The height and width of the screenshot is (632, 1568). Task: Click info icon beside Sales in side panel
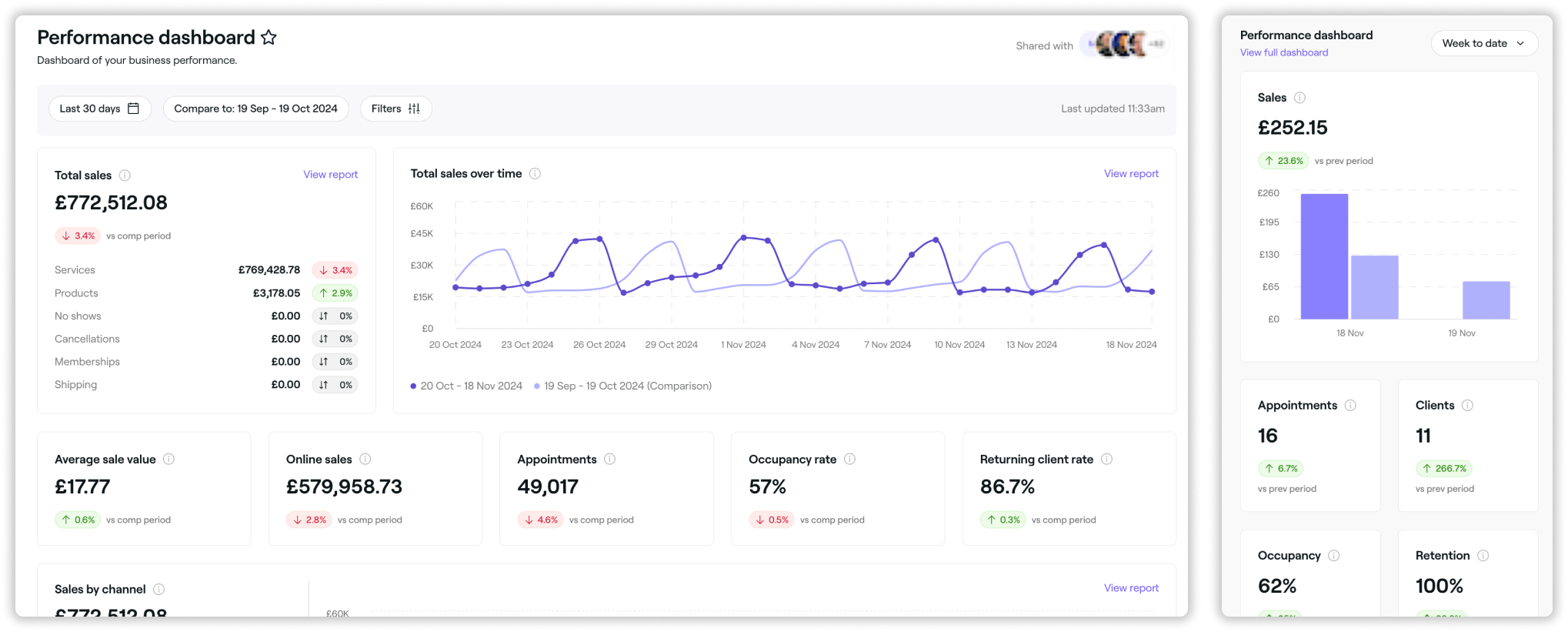(x=1299, y=98)
